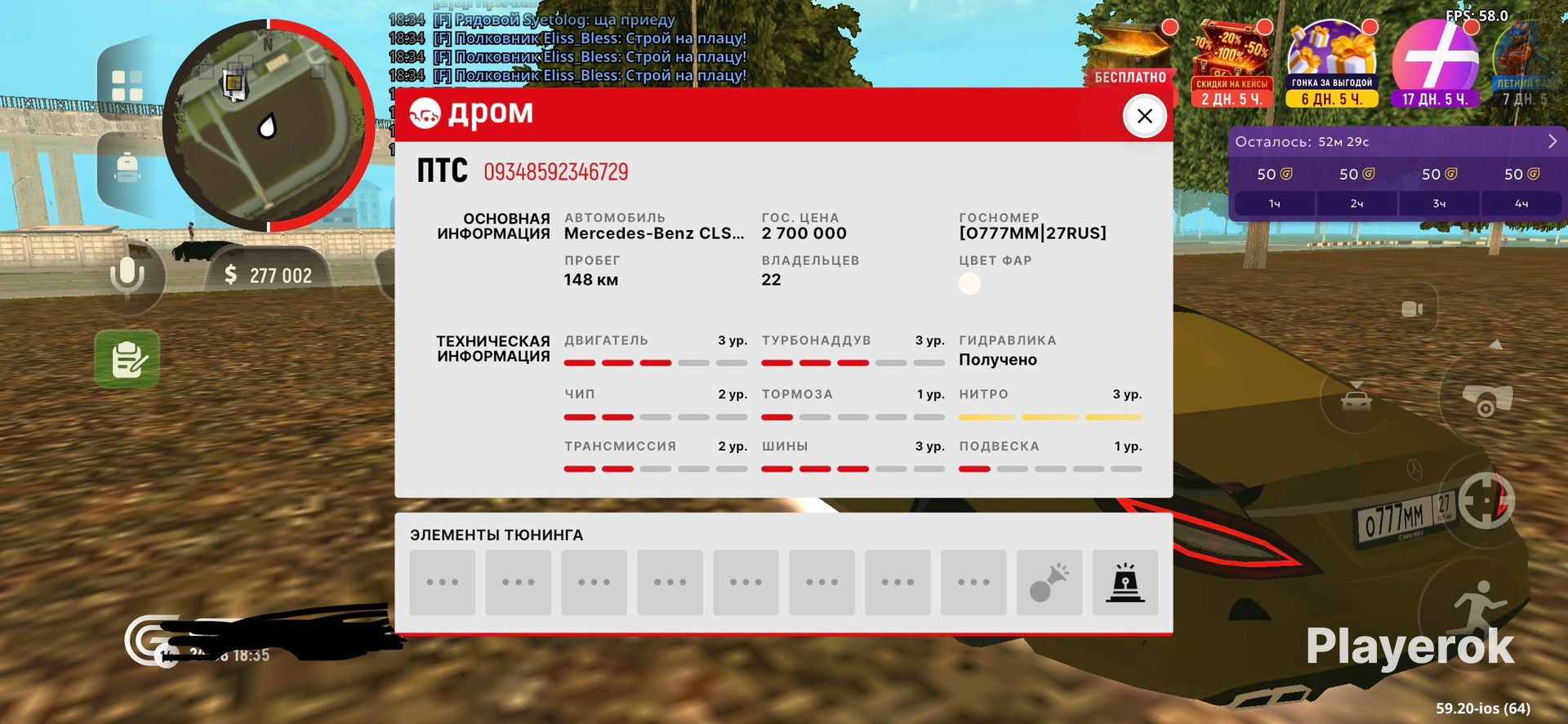Select the 4ч reward tab
The image size is (1568, 724).
1521,204
